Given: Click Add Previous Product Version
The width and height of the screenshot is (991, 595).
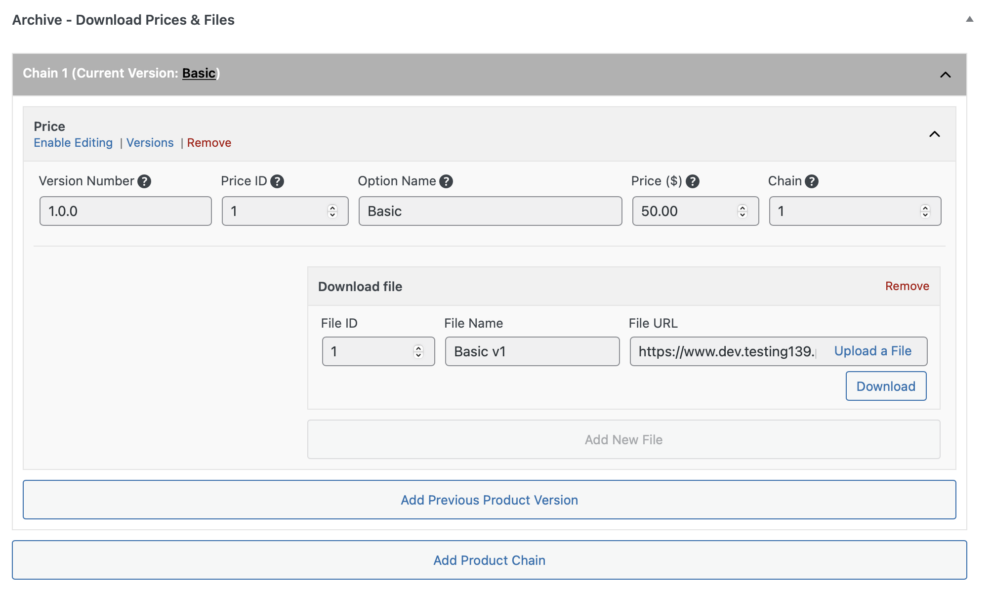Looking at the screenshot, I should 489,500.
